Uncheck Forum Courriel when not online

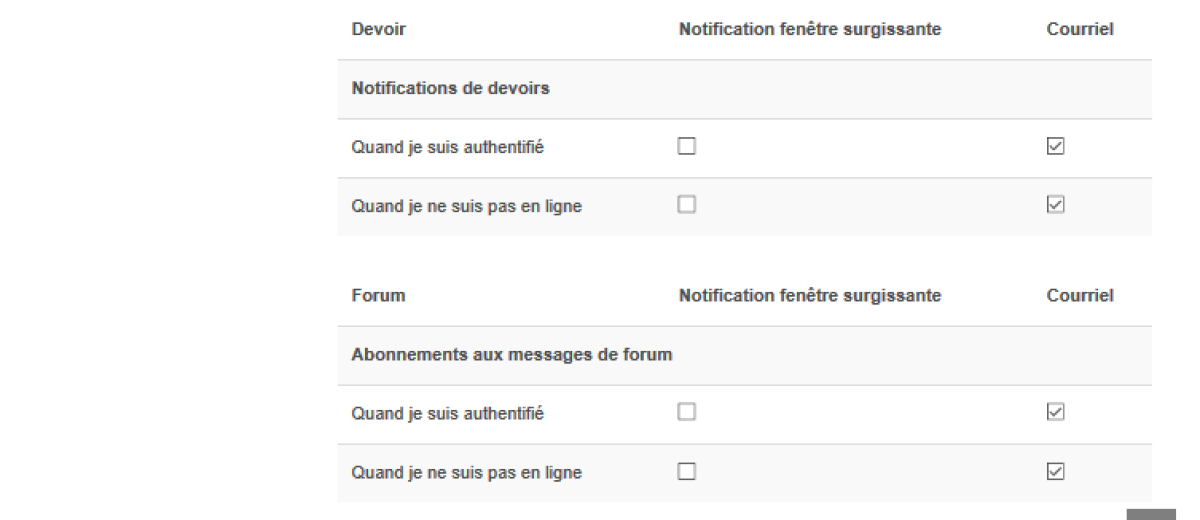(1054, 471)
